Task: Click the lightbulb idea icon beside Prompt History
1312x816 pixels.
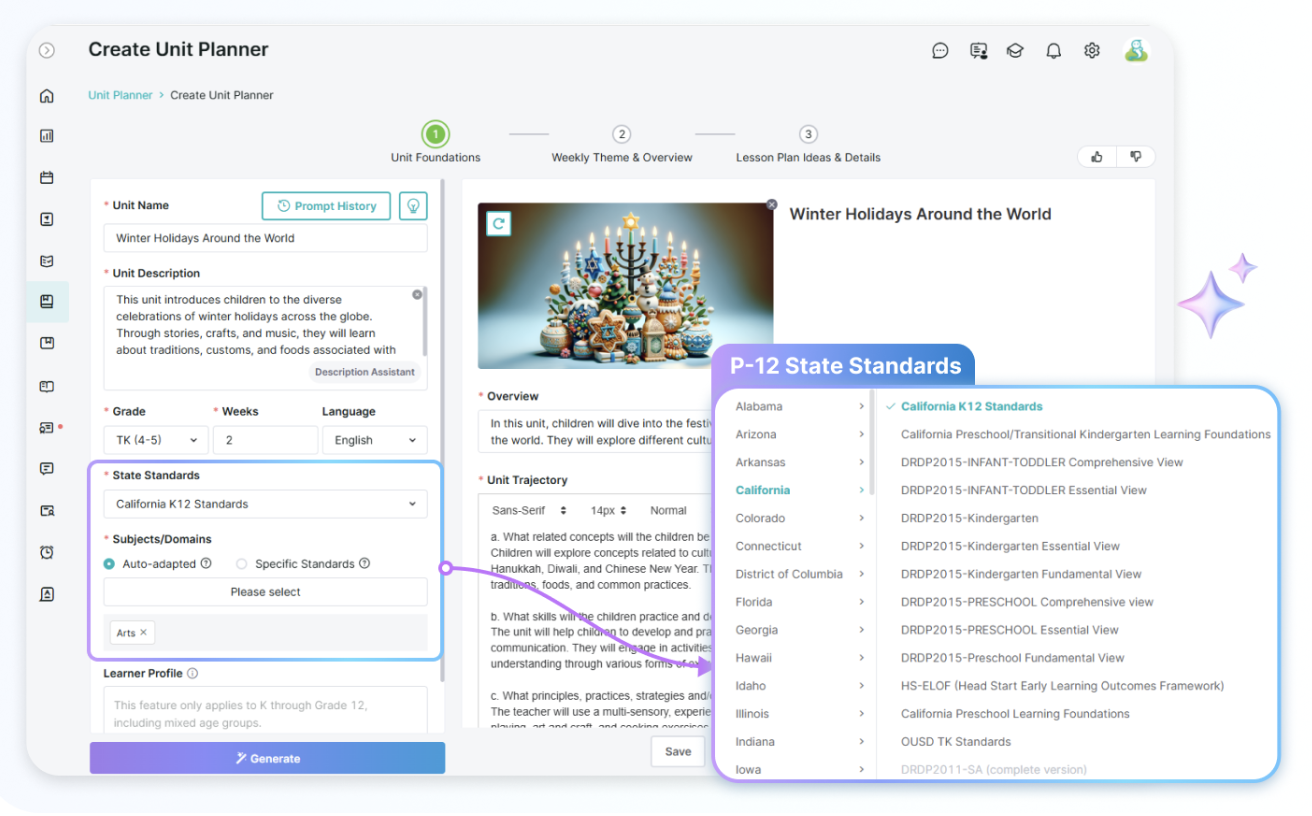Action: (x=413, y=206)
